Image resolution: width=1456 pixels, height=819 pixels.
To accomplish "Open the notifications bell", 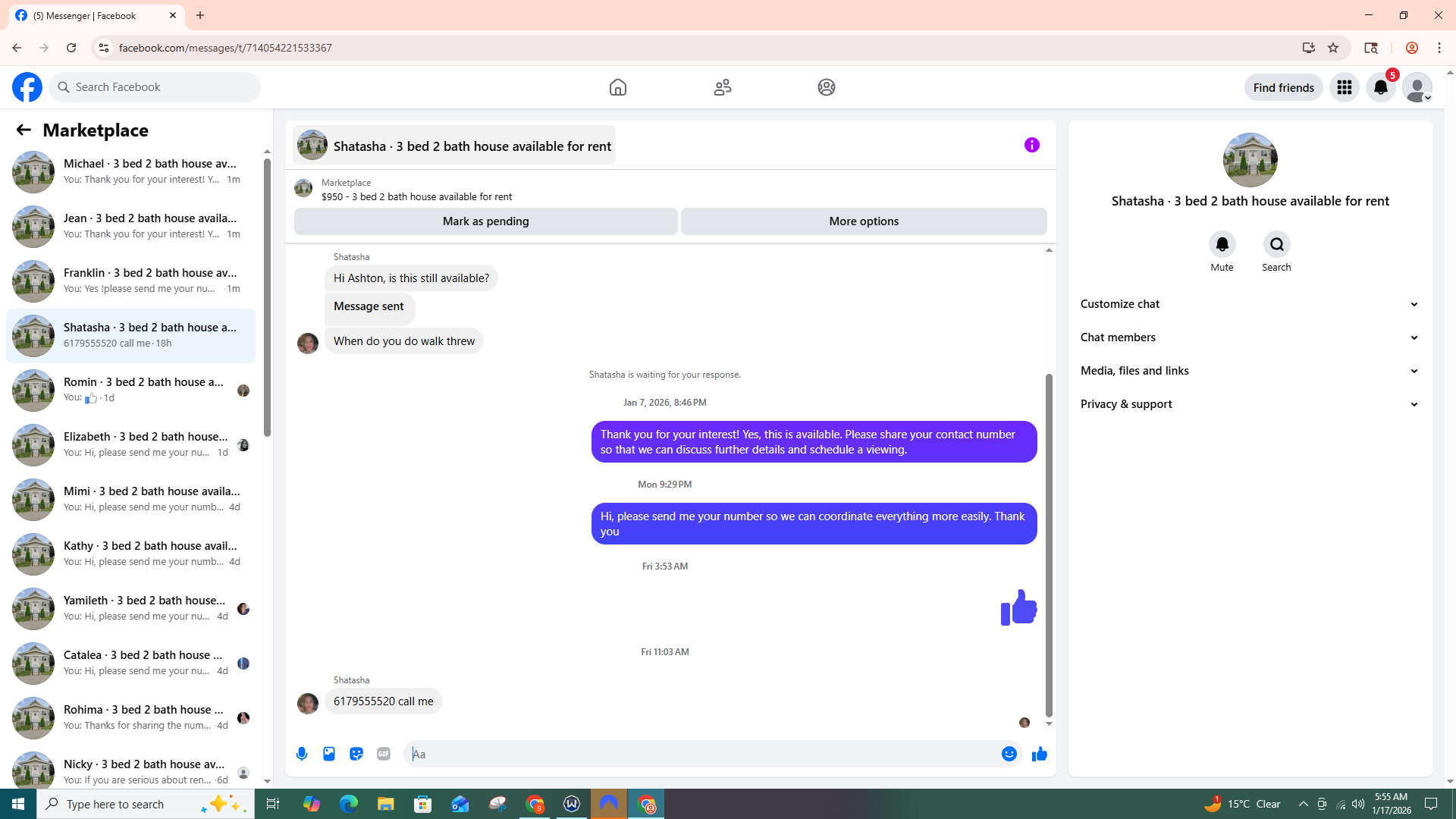I will tap(1380, 87).
